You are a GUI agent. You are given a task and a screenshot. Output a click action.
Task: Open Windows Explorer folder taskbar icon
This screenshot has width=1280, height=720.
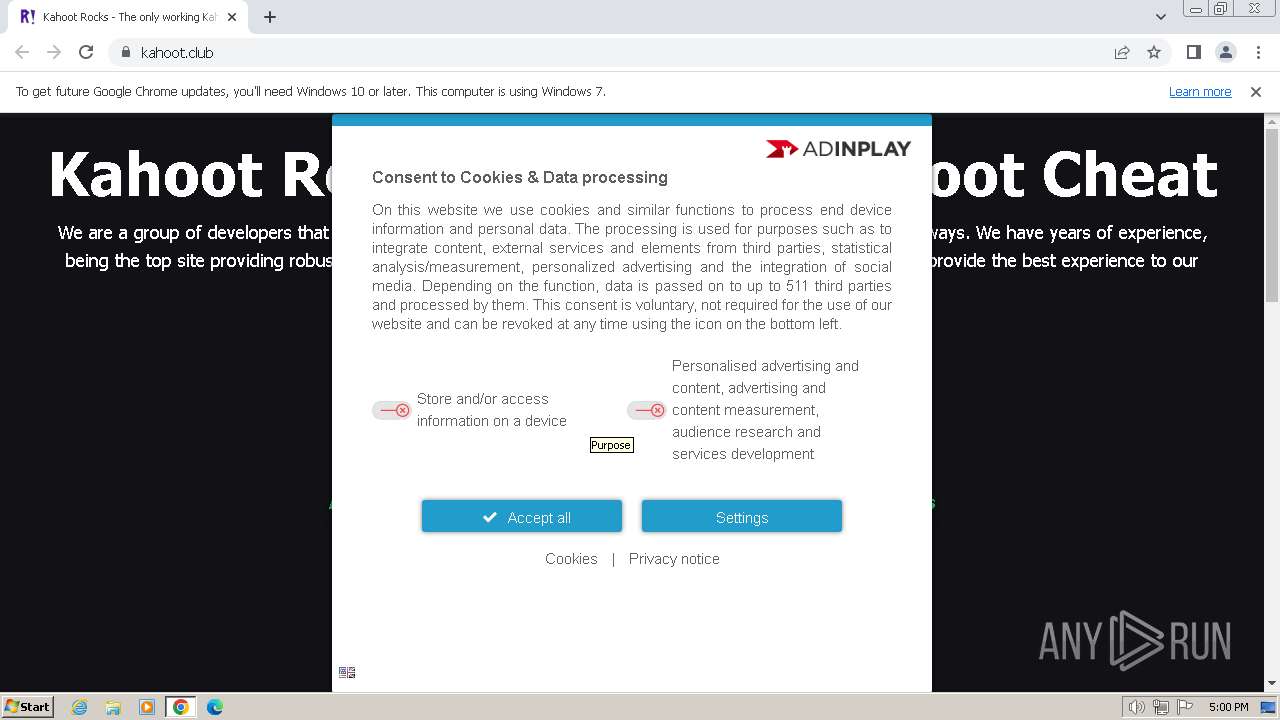pos(113,707)
